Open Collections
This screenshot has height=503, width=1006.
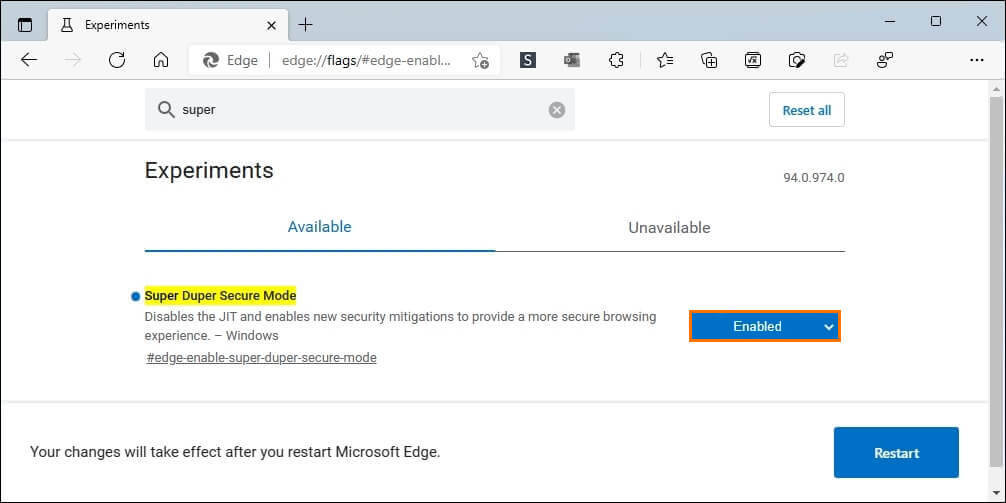[709, 60]
